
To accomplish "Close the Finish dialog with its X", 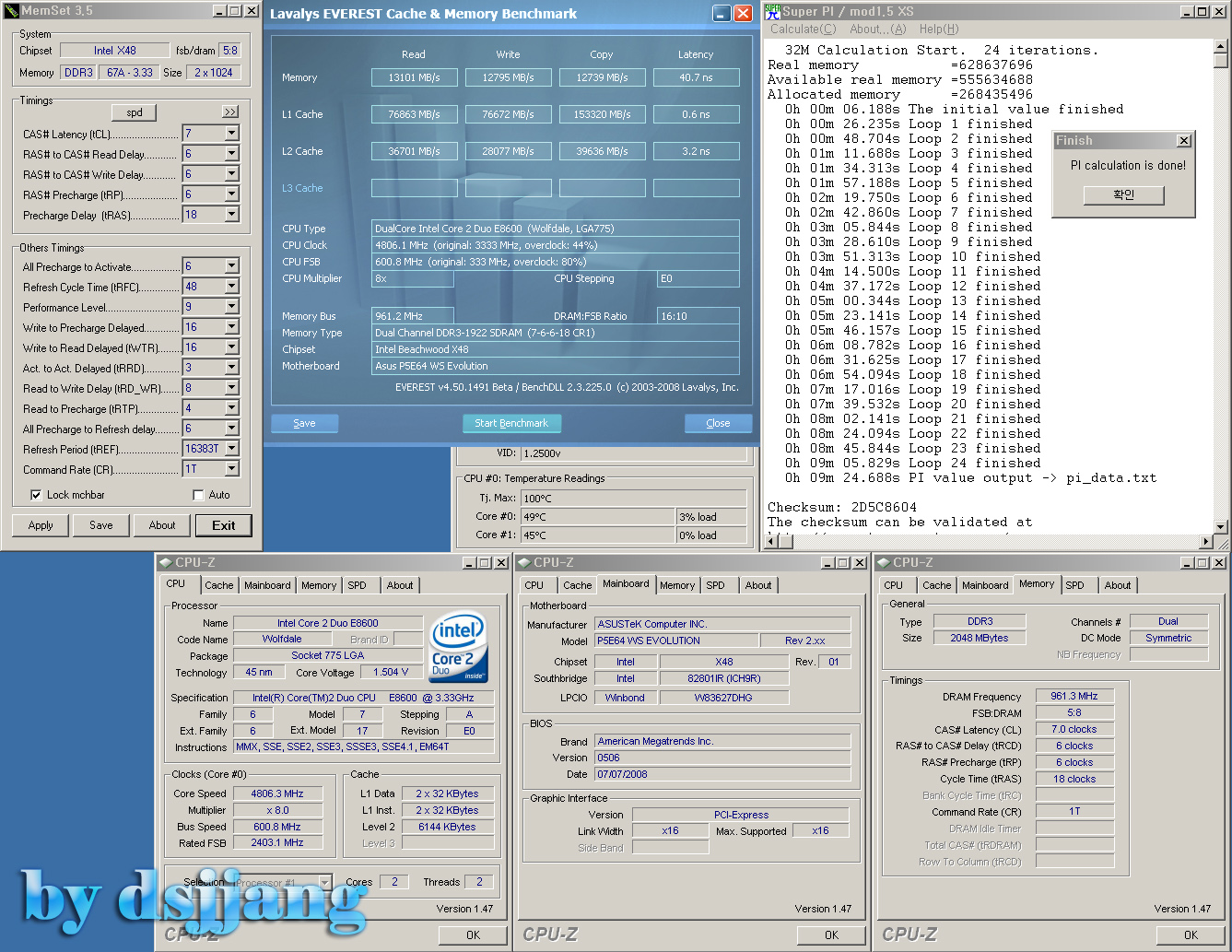I will coord(1184,140).
